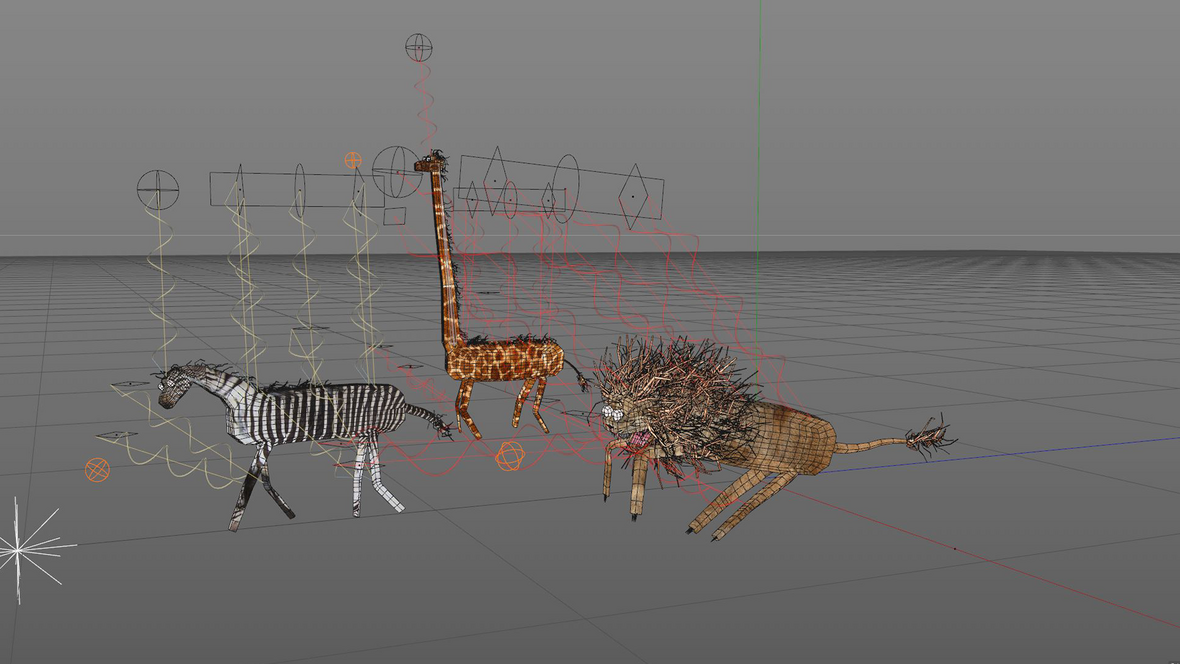Click the zebra's tail tip
This screenshot has height=664, width=1180.
tap(440, 427)
